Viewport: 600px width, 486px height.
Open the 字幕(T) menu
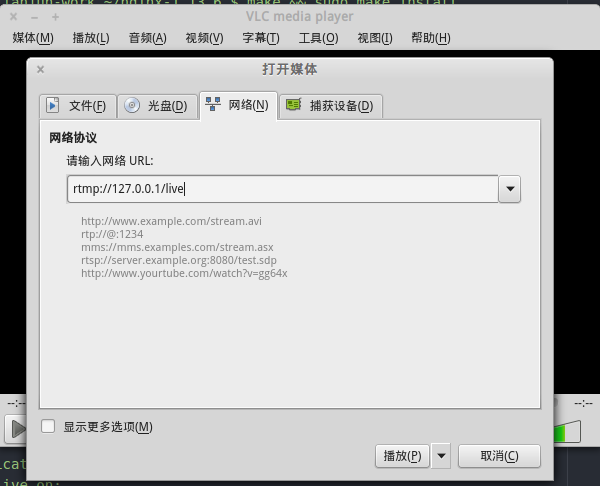261,38
